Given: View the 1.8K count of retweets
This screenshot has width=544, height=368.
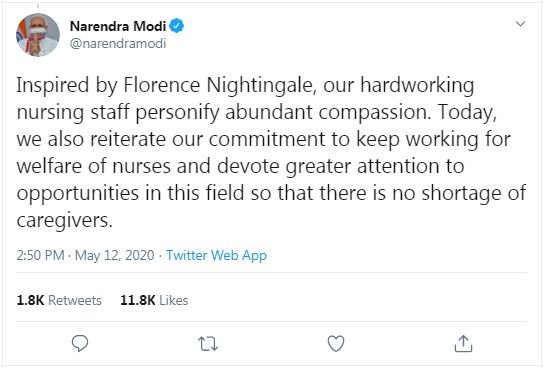Looking at the screenshot, I should pos(30,300).
